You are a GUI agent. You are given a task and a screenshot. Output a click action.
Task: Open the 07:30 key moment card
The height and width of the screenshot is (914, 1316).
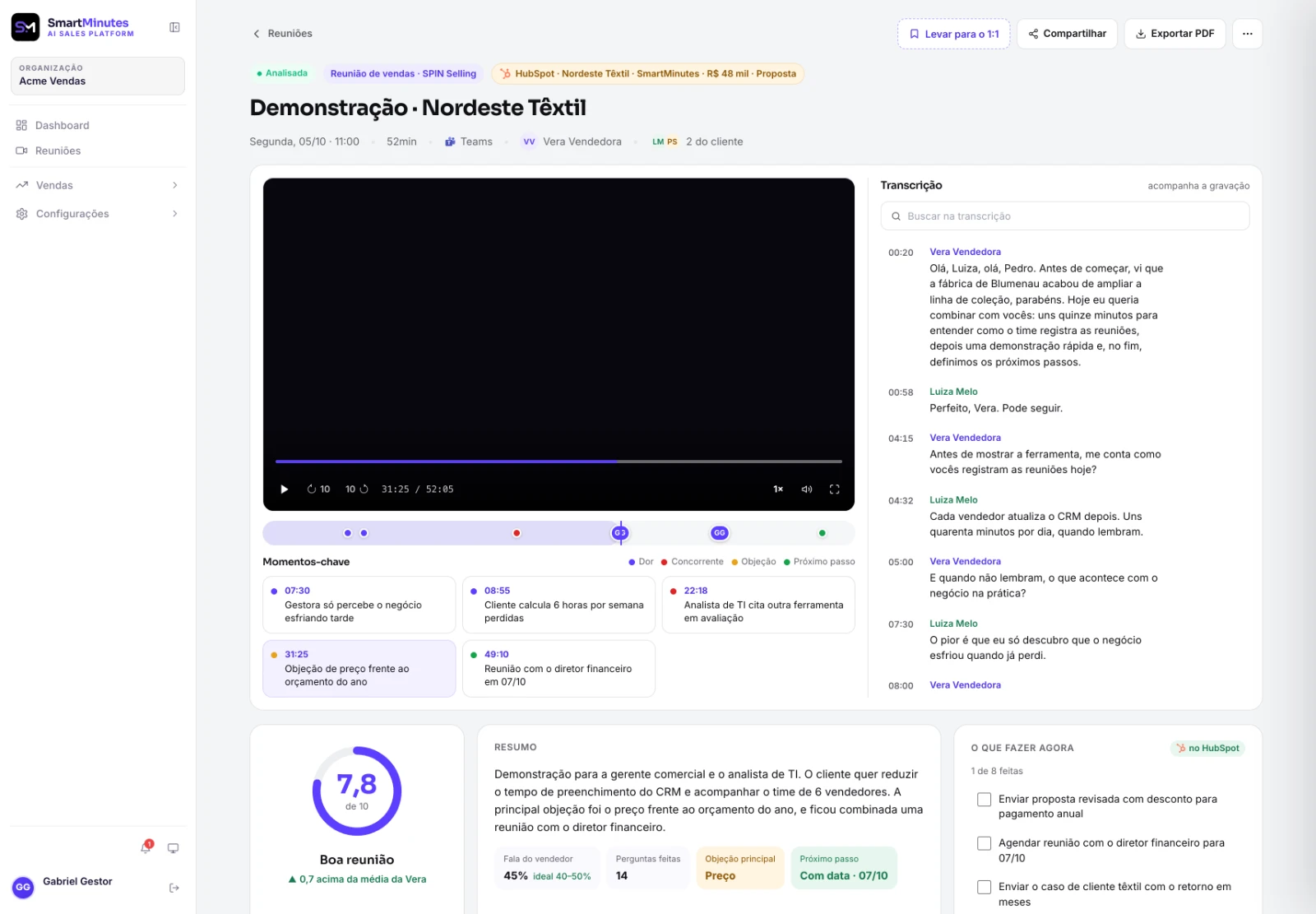click(x=359, y=605)
